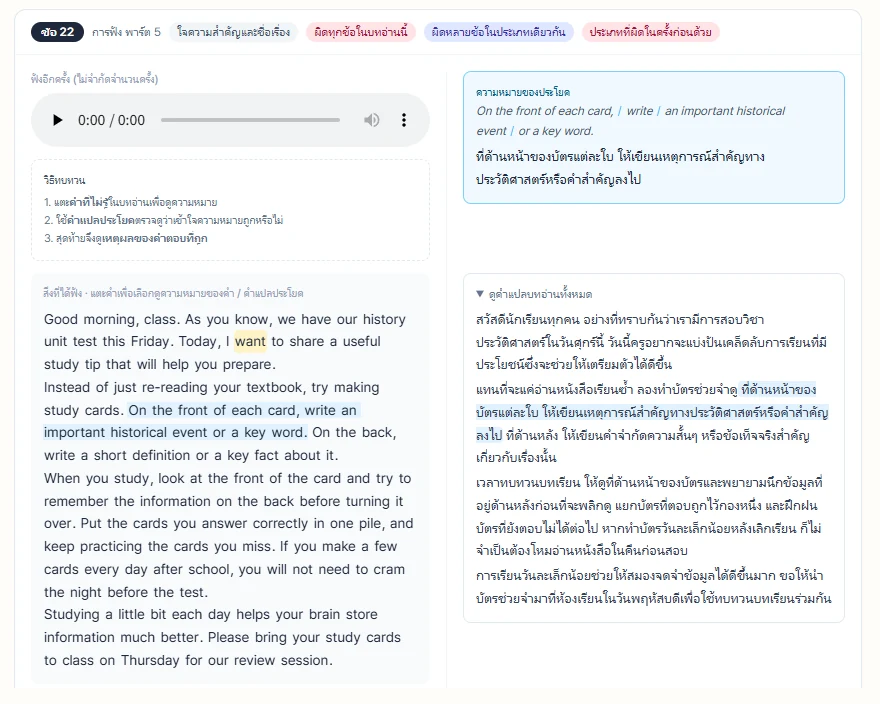The height and width of the screenshot is (704, 880).
Task: Click the word "cram" in the transcript
Action: click(x=389, y=569)
